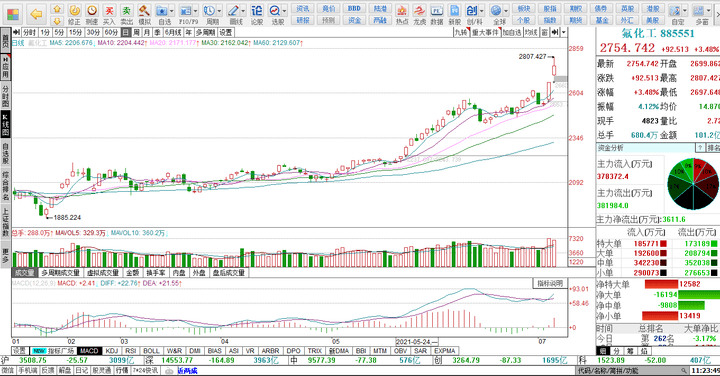The height and width of the screenshot is (376, 720).
Task: Expand the 周期 period dropdown arrow
Action: (219, 11)
